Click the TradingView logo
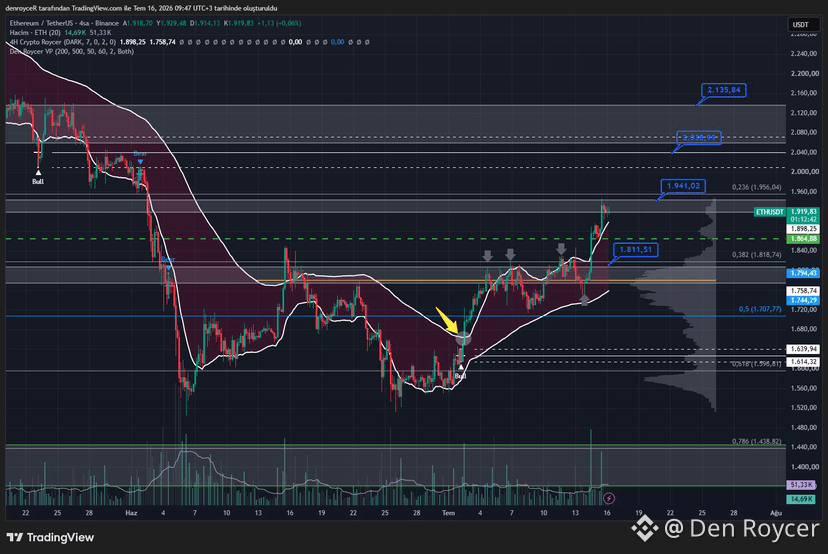 click(x=50, y=538)
